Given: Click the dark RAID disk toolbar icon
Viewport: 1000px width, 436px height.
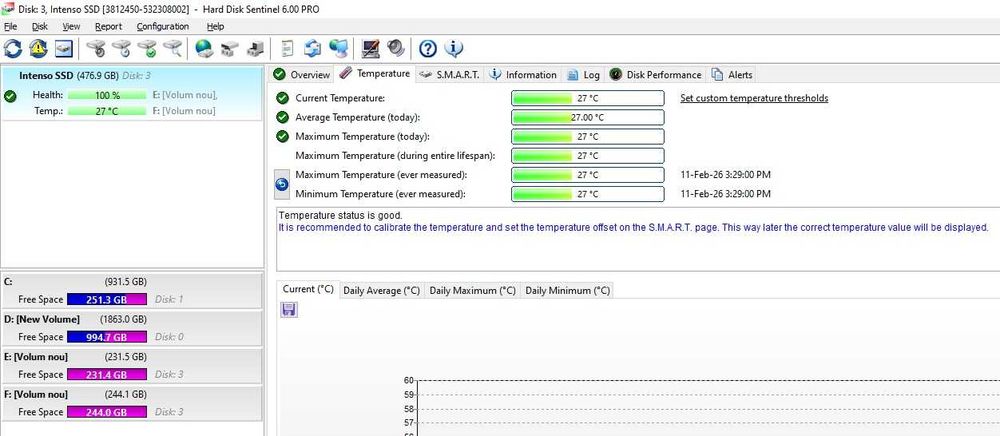Looking at the screenshot, I should 230,48.
